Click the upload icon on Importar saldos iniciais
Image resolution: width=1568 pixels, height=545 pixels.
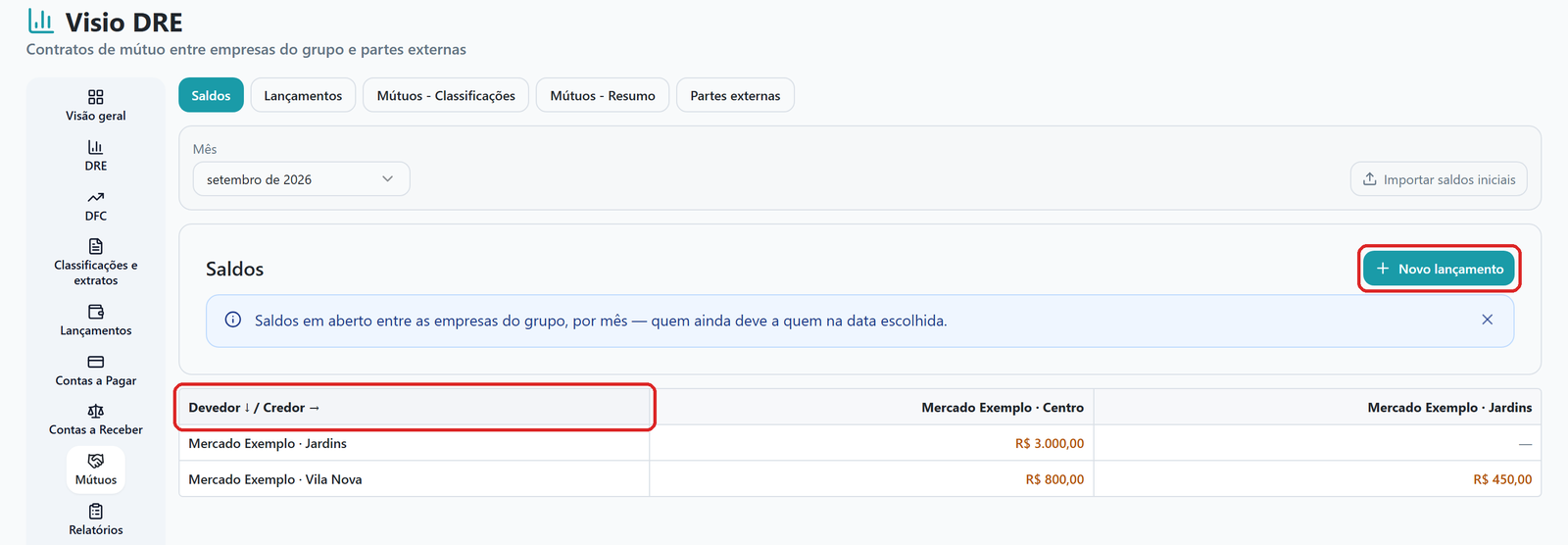click(x=1370, y=178)
